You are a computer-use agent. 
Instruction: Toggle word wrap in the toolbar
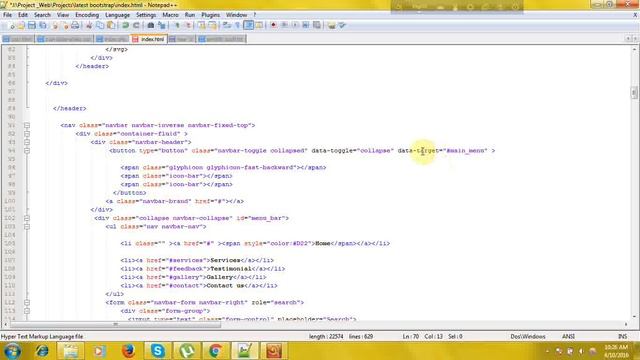(x=227, y=25)
